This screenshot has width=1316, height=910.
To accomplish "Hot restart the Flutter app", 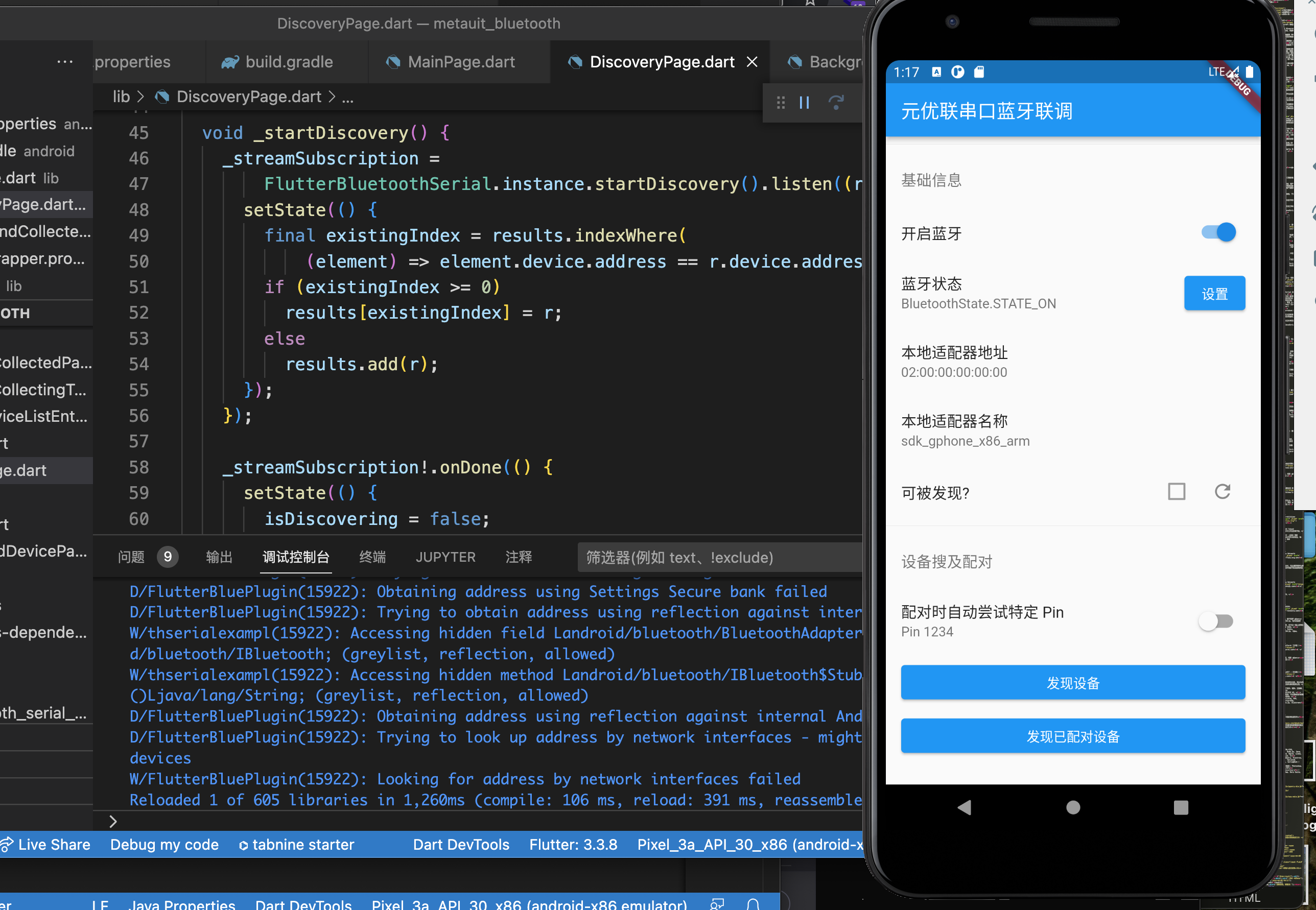I will tap(836, 103).
